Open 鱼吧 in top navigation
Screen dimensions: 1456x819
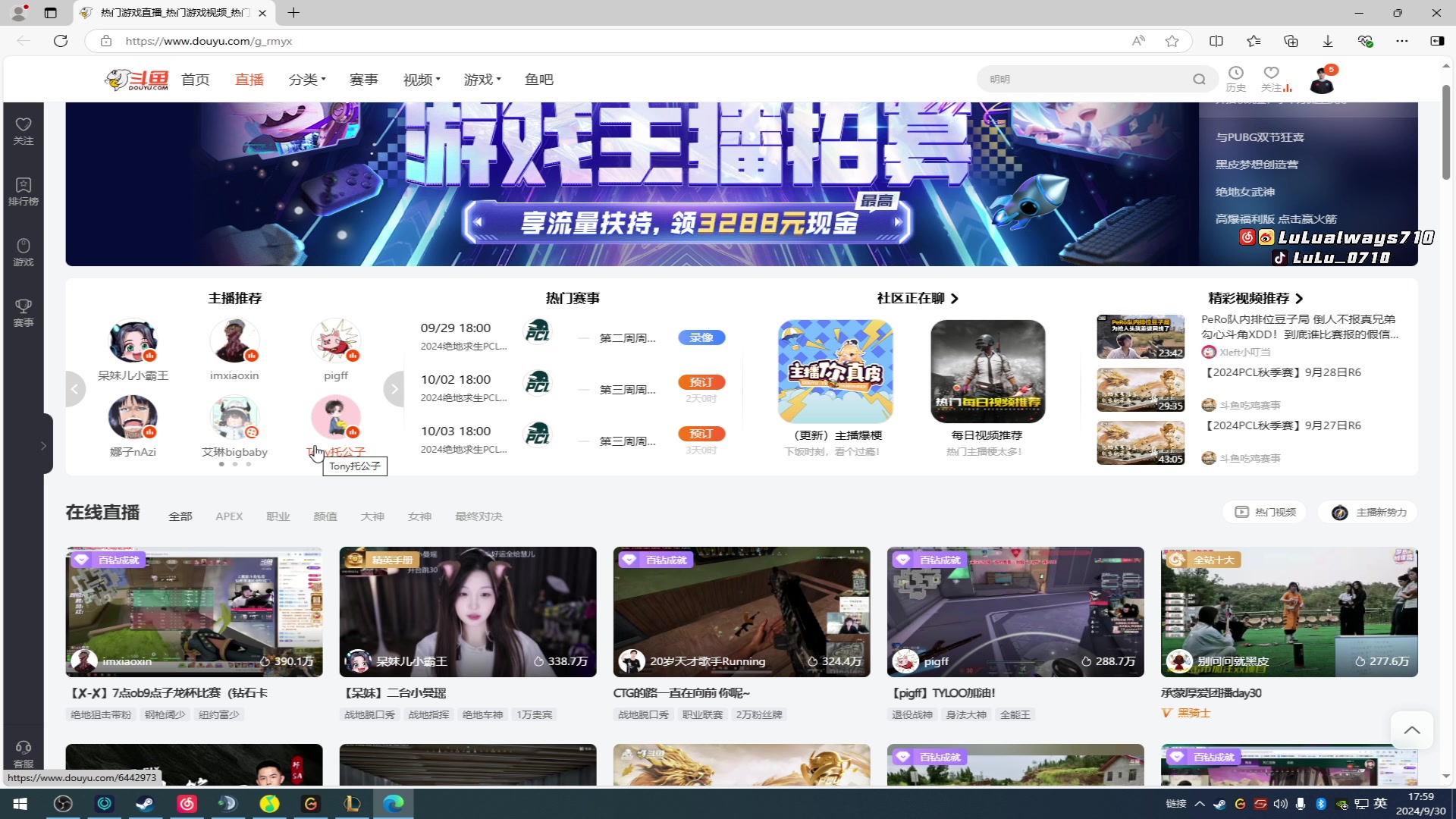(539, 80)
